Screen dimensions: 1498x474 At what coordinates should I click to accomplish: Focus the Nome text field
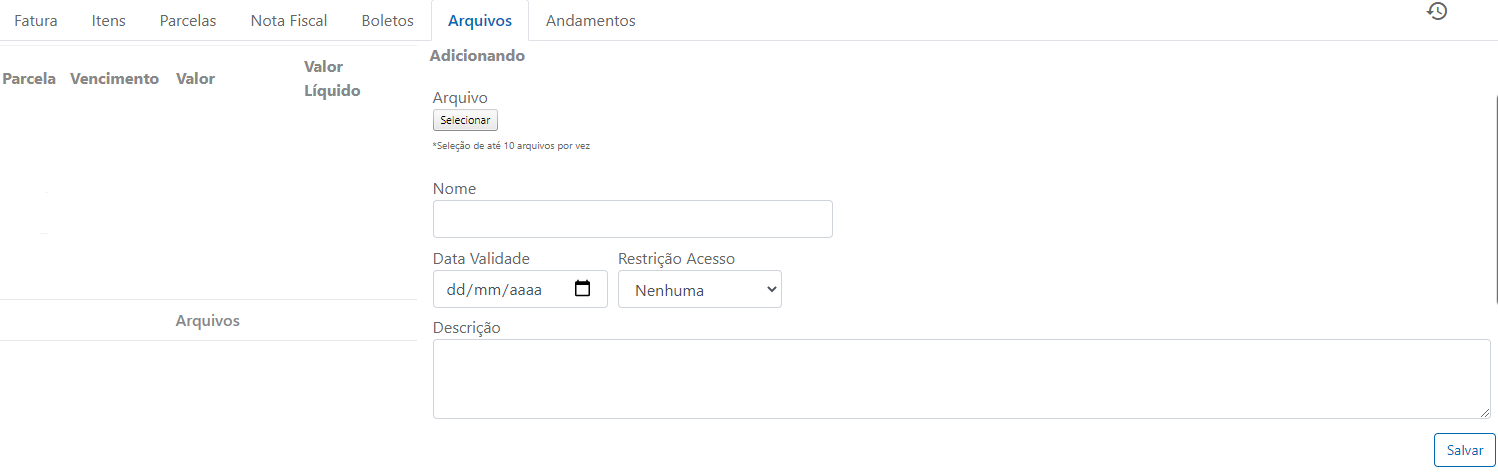633,219
